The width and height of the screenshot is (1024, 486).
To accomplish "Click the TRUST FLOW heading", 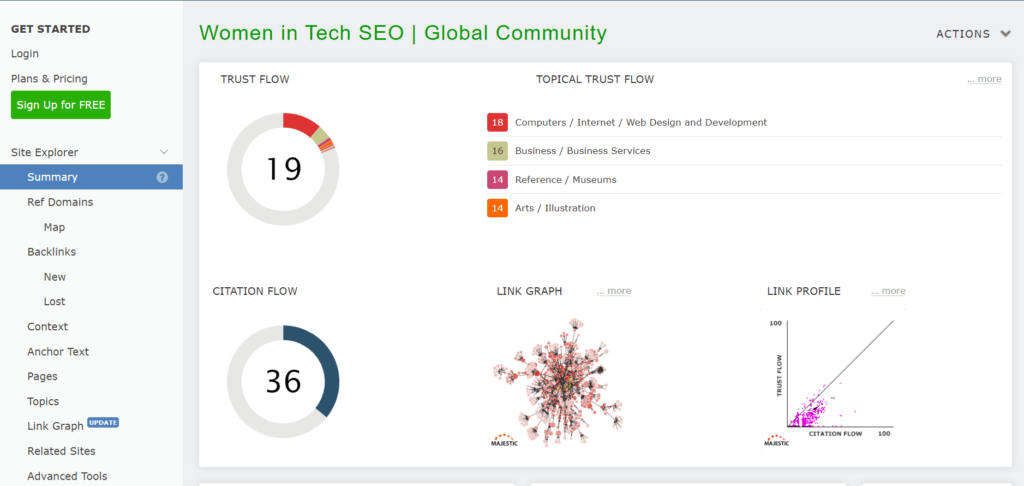I will [x=255, y=79].
